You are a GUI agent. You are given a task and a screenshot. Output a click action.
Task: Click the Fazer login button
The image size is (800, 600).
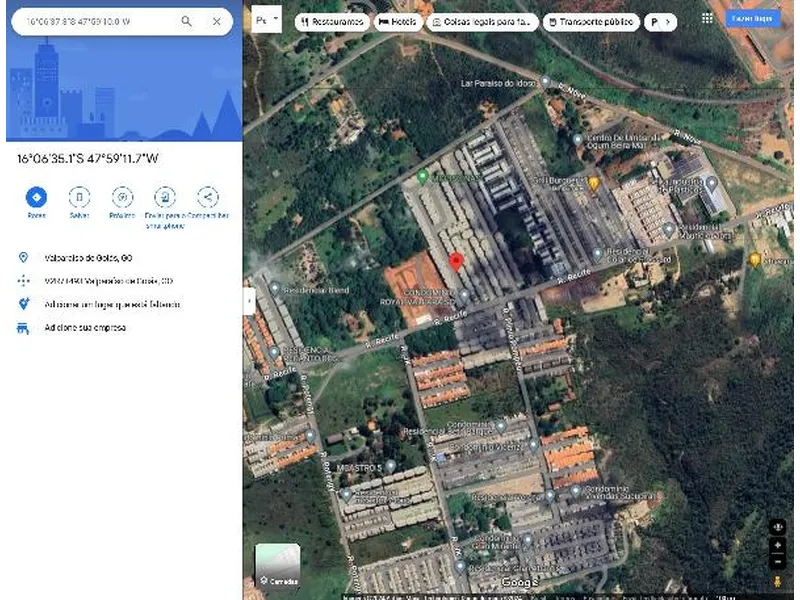coord(753,18)
